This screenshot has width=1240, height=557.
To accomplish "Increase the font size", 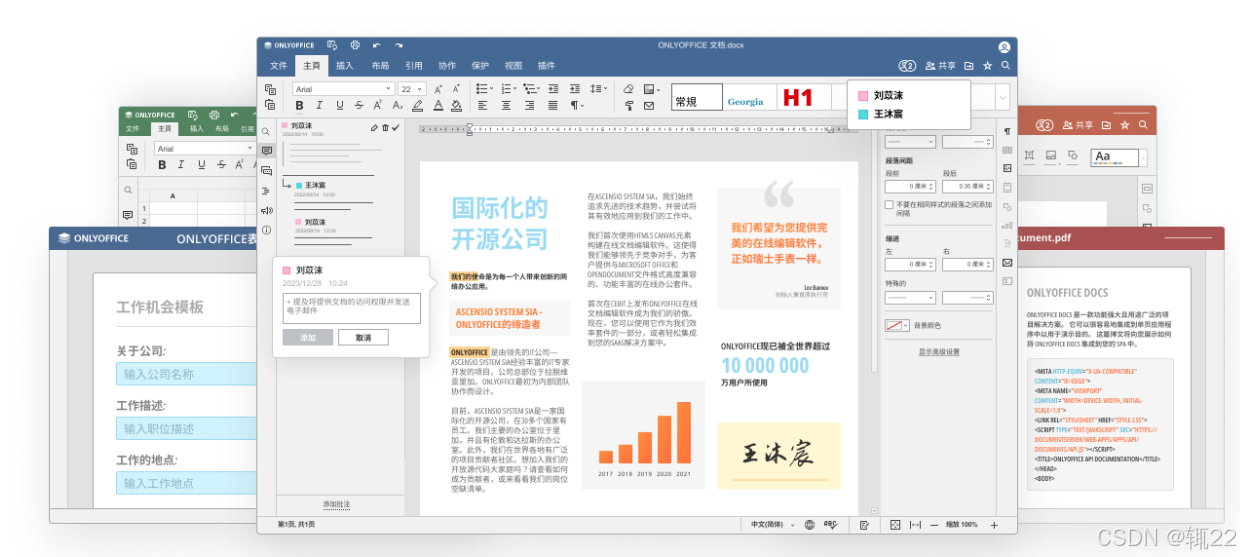I will click(438, 89).
